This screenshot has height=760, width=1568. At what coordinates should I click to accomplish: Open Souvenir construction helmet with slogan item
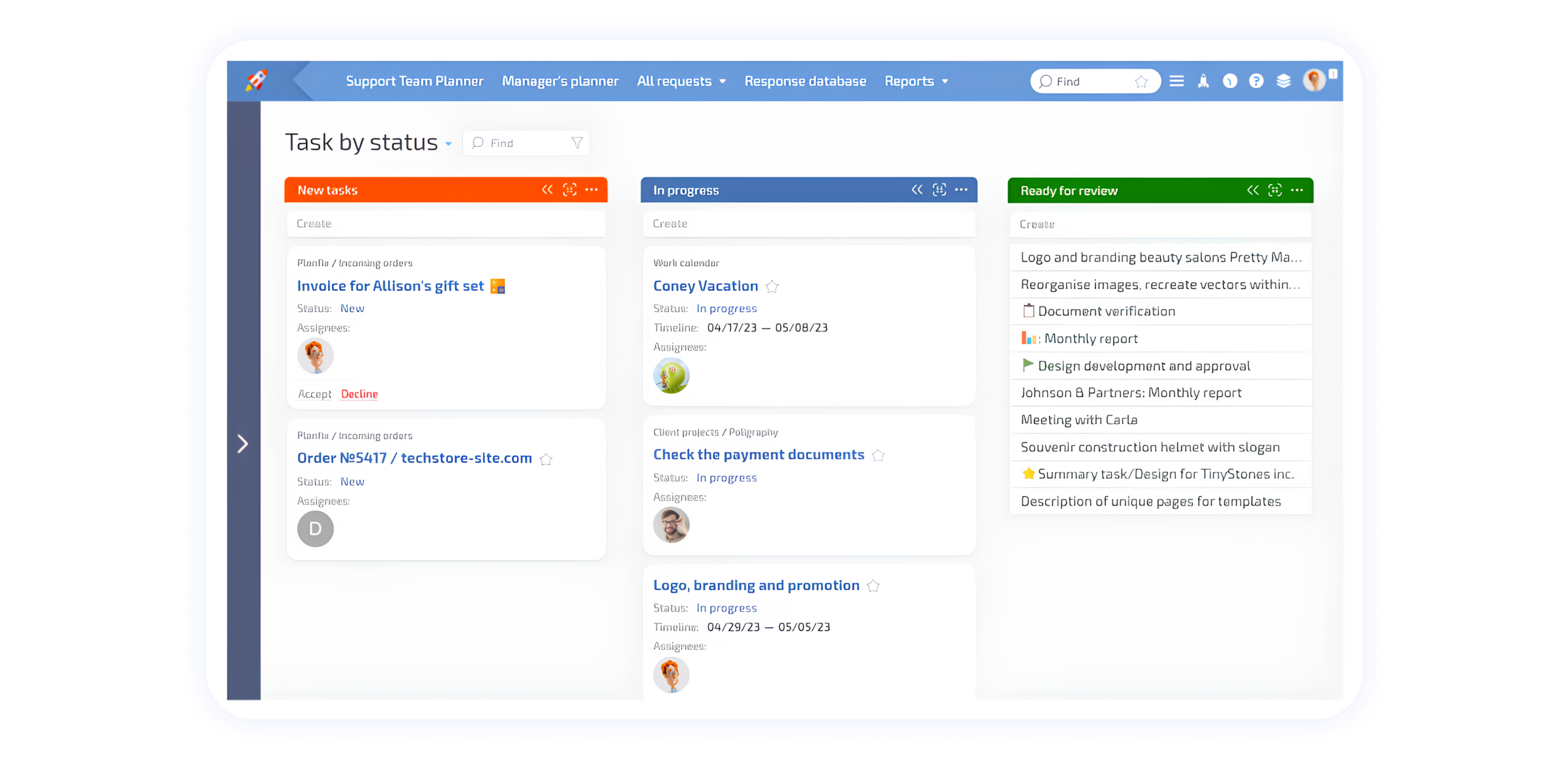(x=1161, y=447)
